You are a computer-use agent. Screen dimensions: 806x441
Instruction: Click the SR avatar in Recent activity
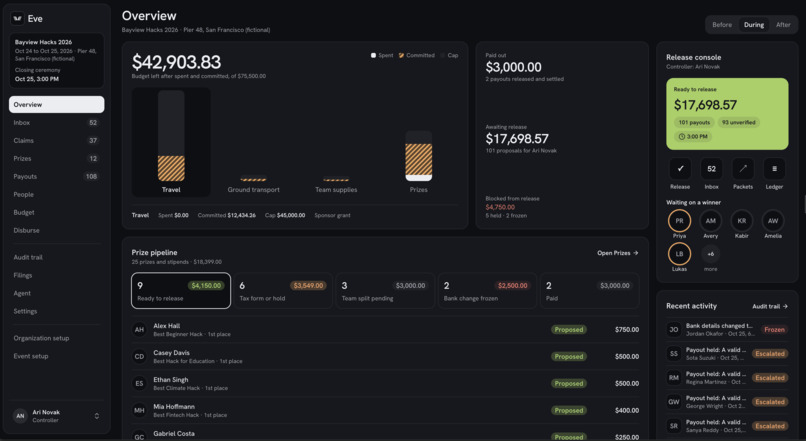674,426
